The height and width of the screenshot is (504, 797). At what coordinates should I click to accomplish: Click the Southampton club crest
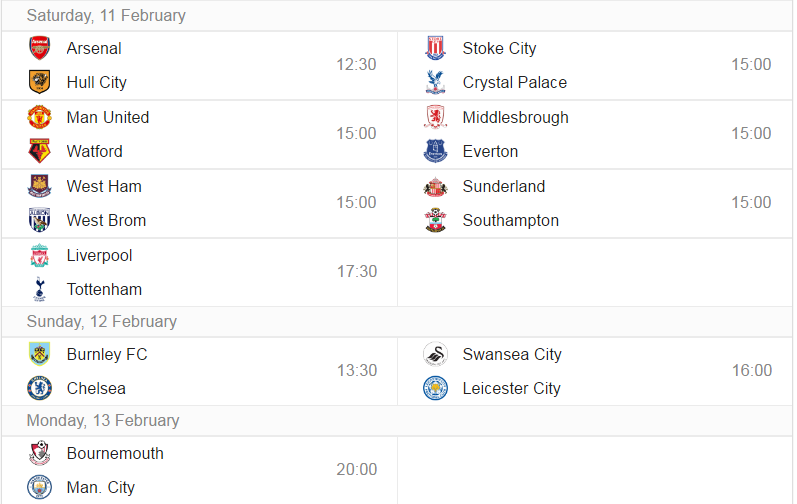435,220
